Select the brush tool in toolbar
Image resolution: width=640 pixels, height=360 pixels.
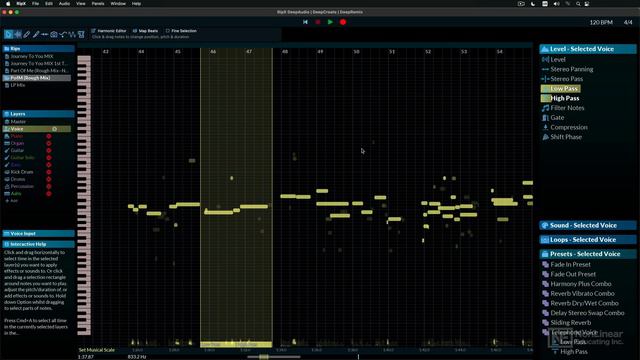pos(36,35)
